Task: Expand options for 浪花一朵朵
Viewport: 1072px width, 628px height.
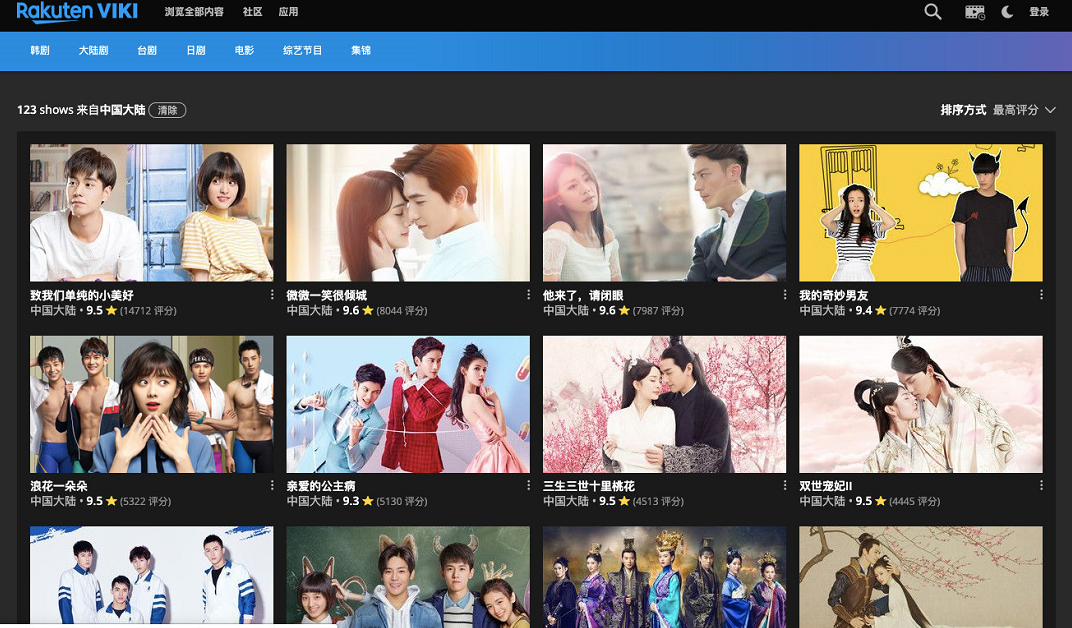Action: 272,485
